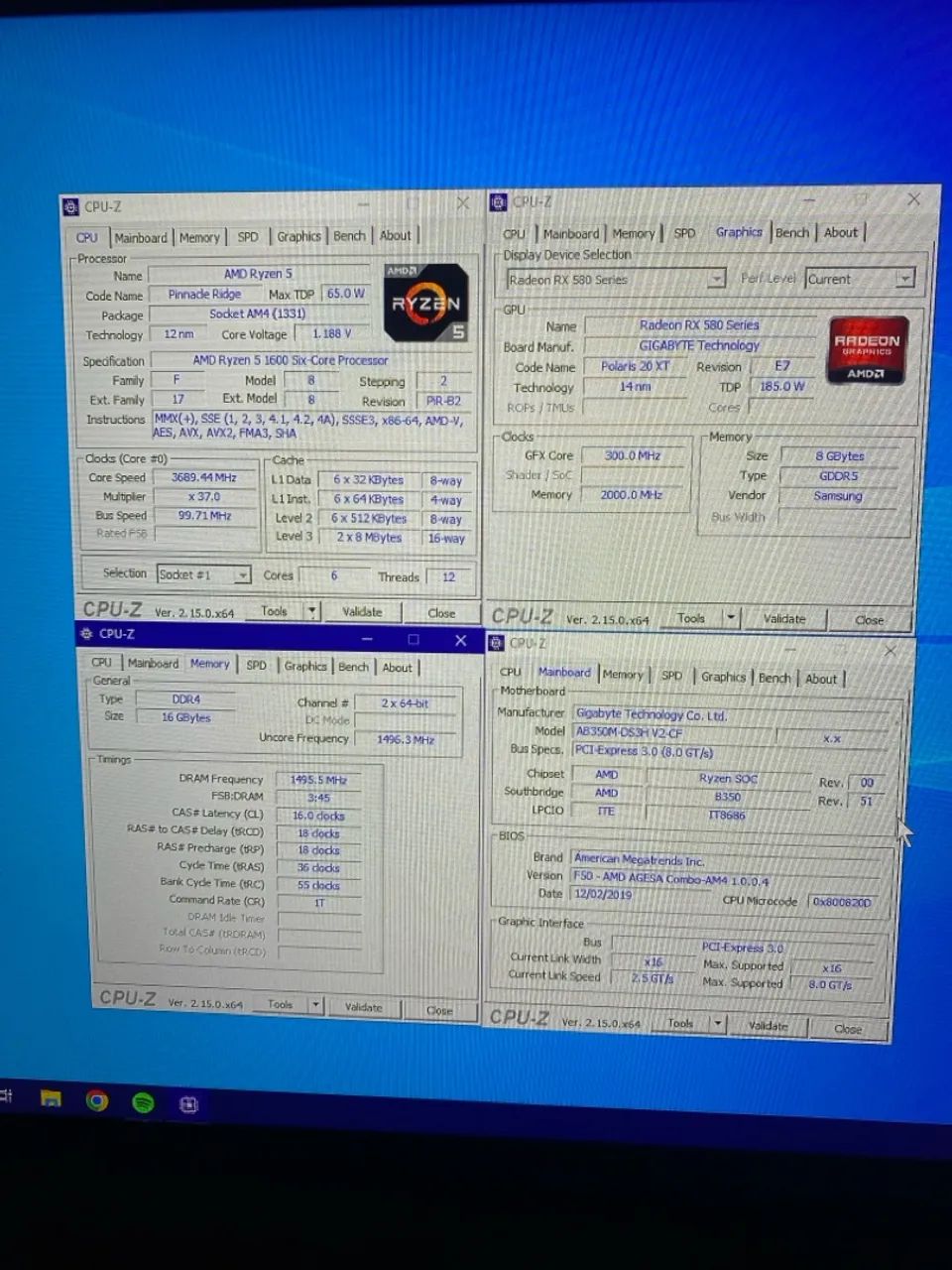This screenshot has width=952, height=1270.
Task: Open File Explorer from the taskbar
Action: point(51,1098)
